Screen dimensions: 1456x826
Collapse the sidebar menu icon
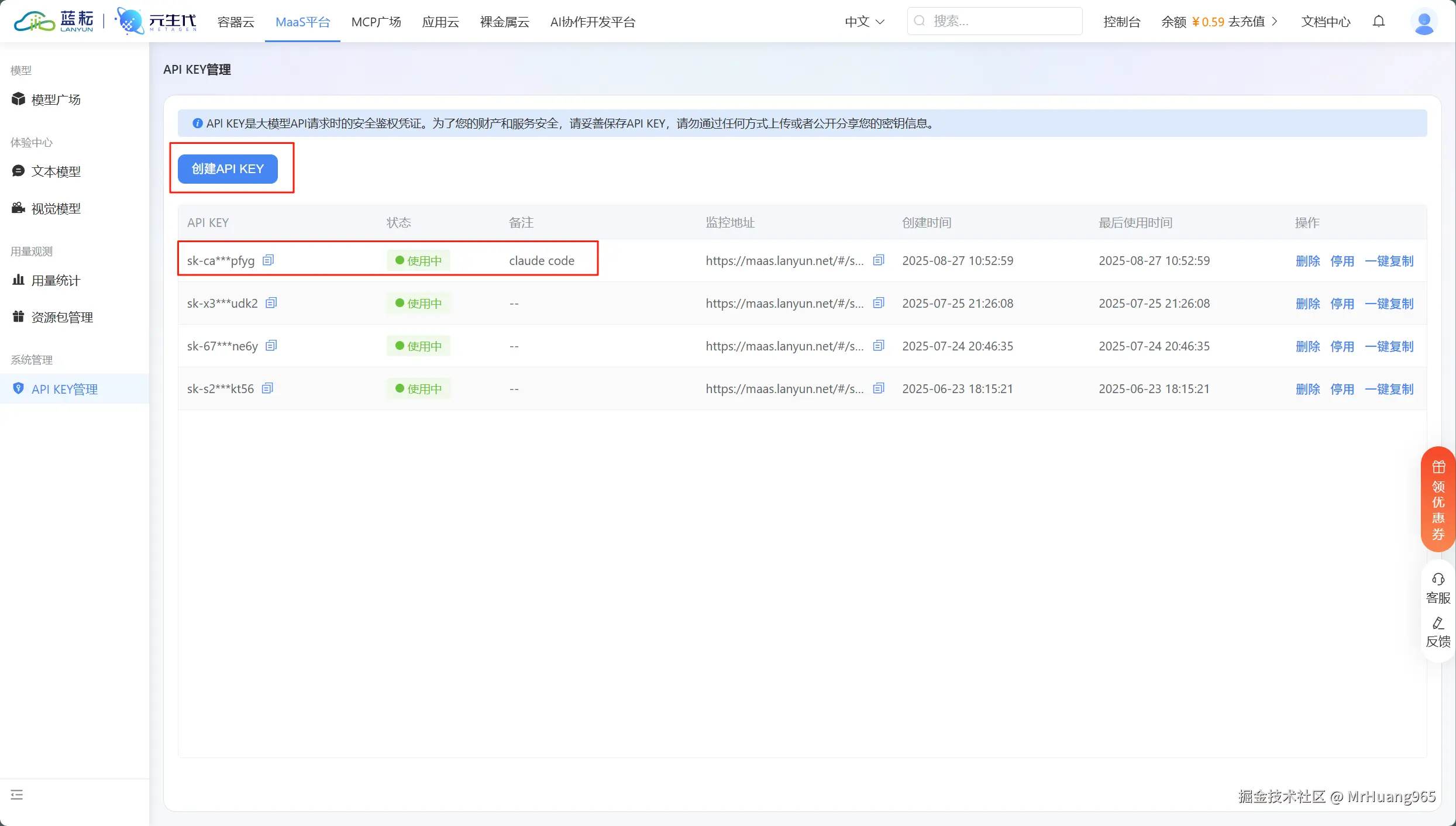16,794
